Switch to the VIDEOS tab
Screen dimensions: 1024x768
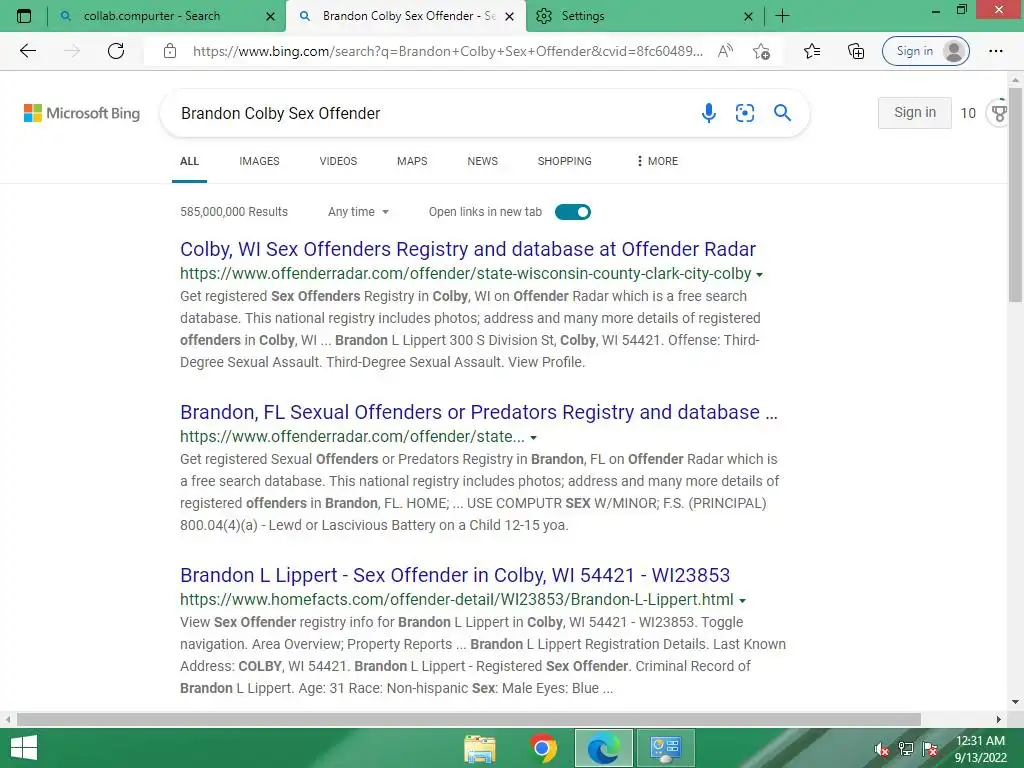pyautogui.click(x=338, y=161)
